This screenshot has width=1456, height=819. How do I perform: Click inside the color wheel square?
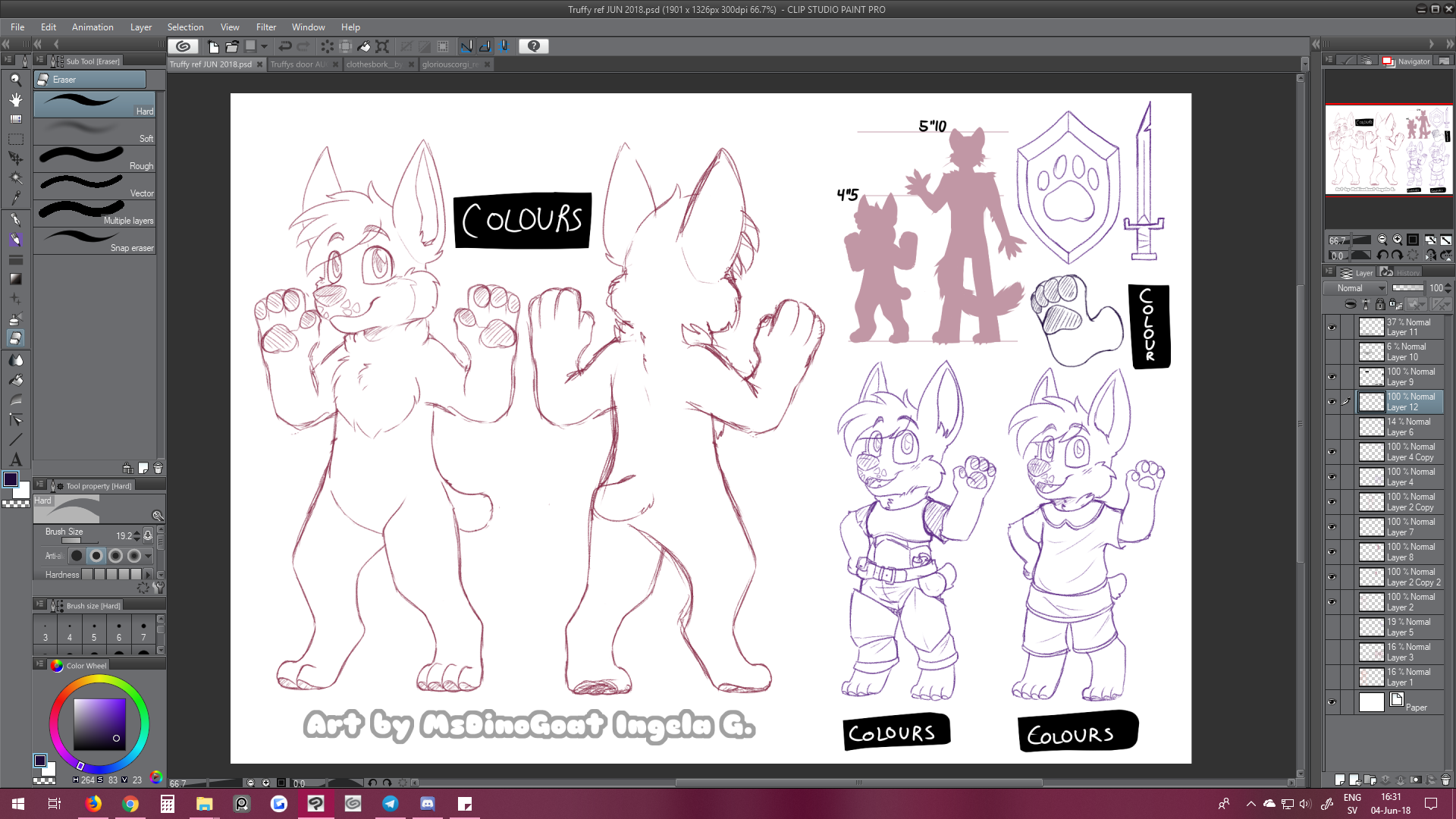[x=99, y=724]
